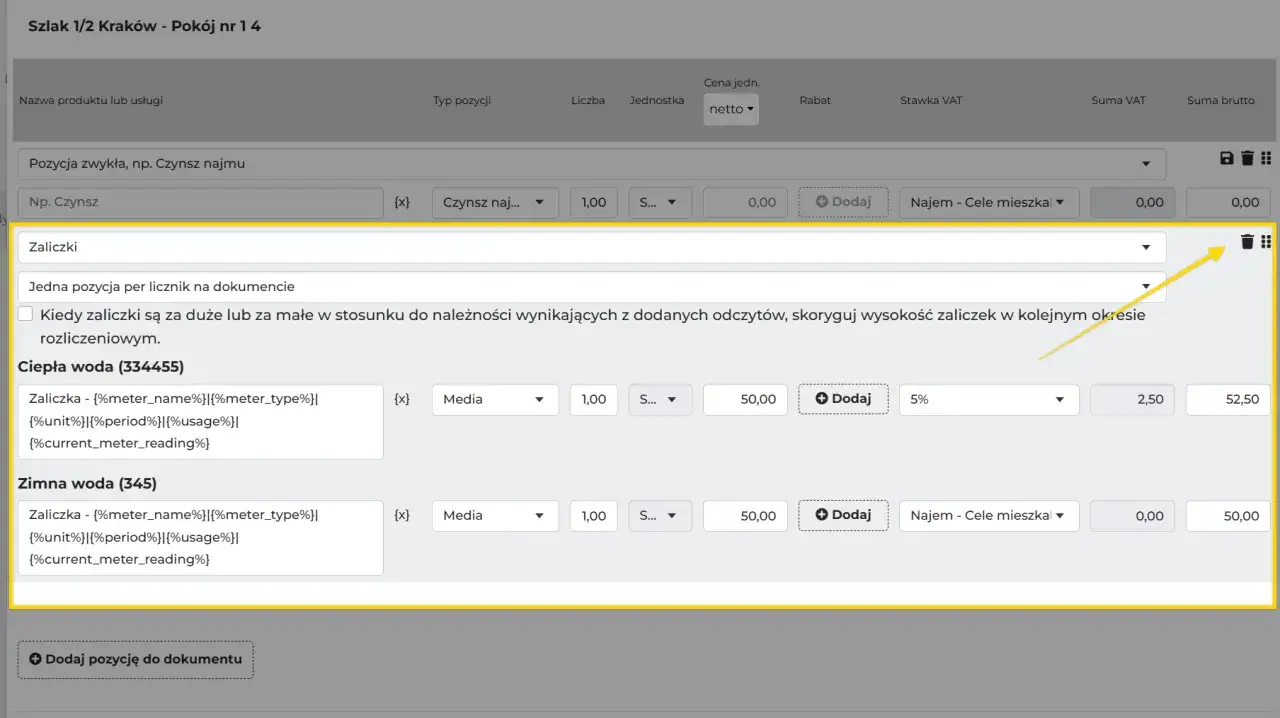This screenshot has width=1280, height=718.
Task: Click the 52,50 gross sum field
Action: (x=1228, y=399)
